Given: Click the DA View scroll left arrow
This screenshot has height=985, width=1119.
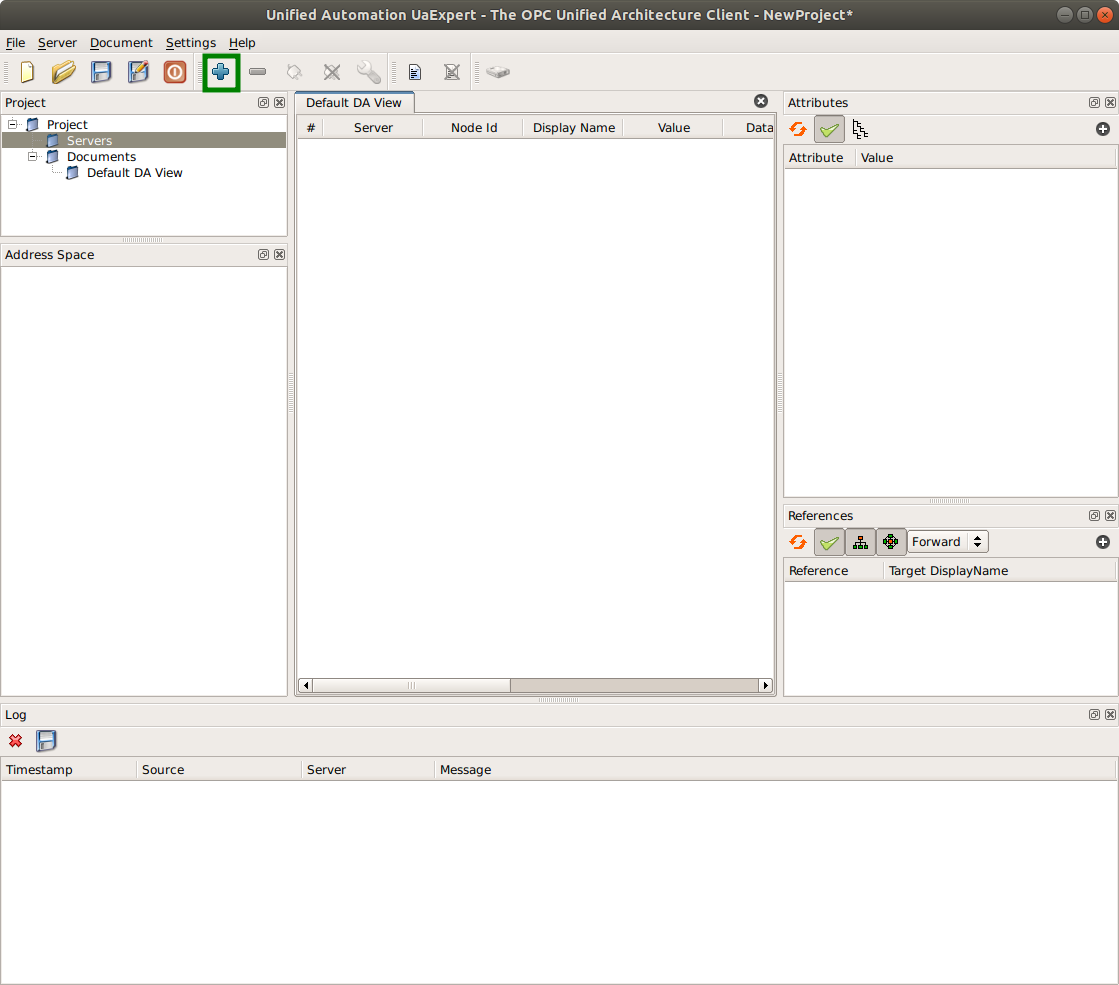Looking at the screenshot, I should 305,685.
